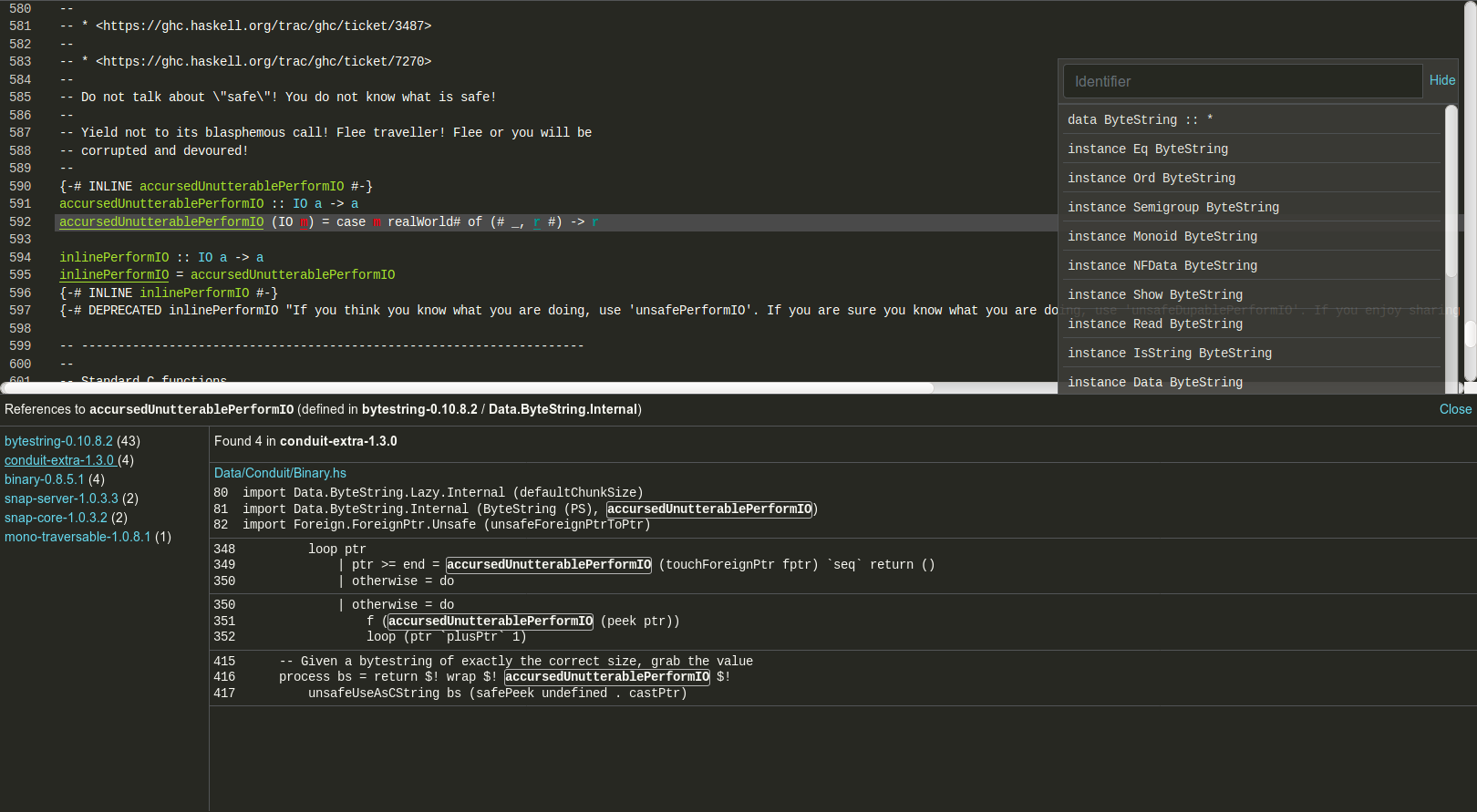This screenshot has height=812, width=1477.
Task: Select binary-0.8.5.1 in package list
Action: [x=44, y=479]
